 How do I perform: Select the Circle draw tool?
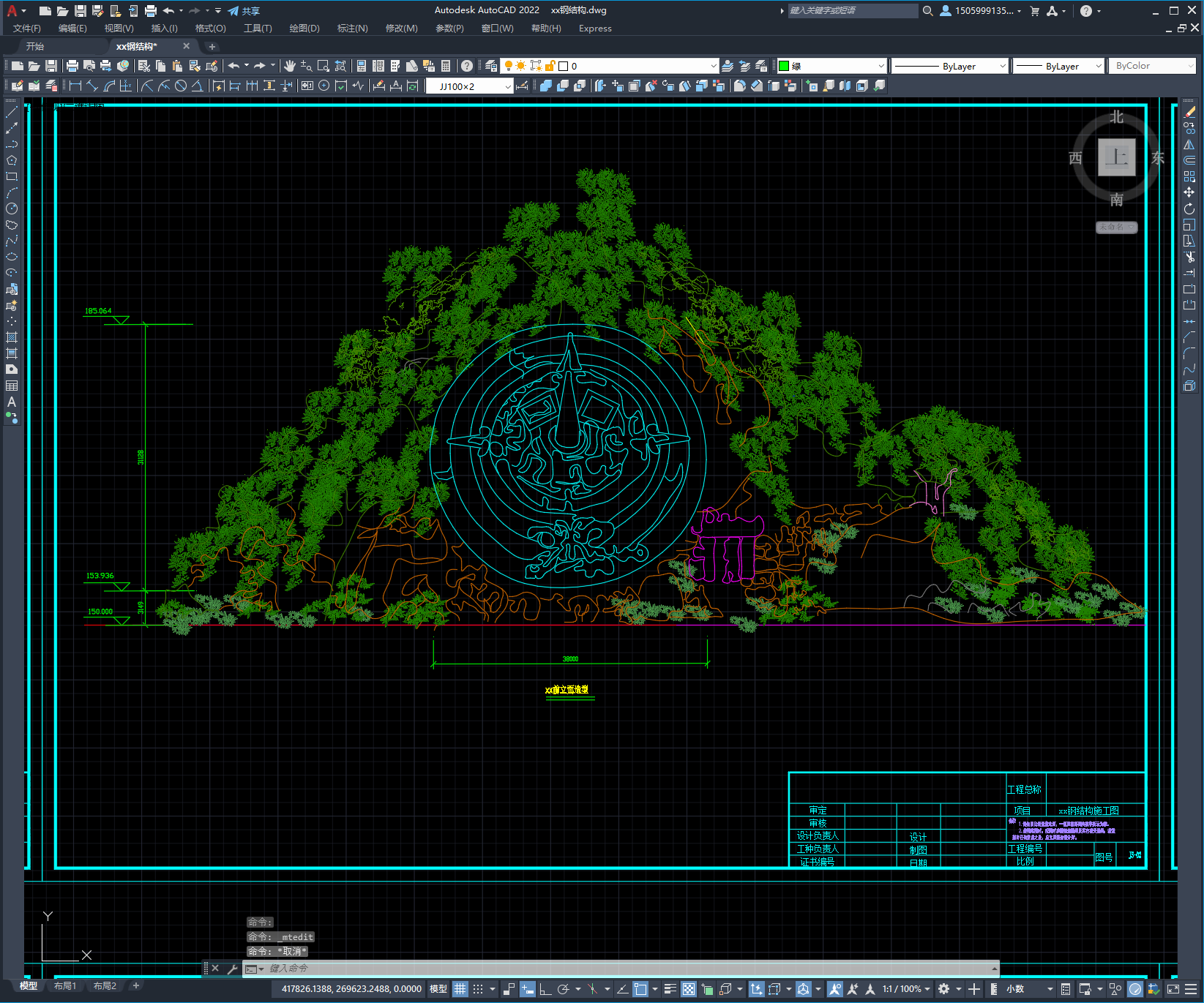[12, 209]
